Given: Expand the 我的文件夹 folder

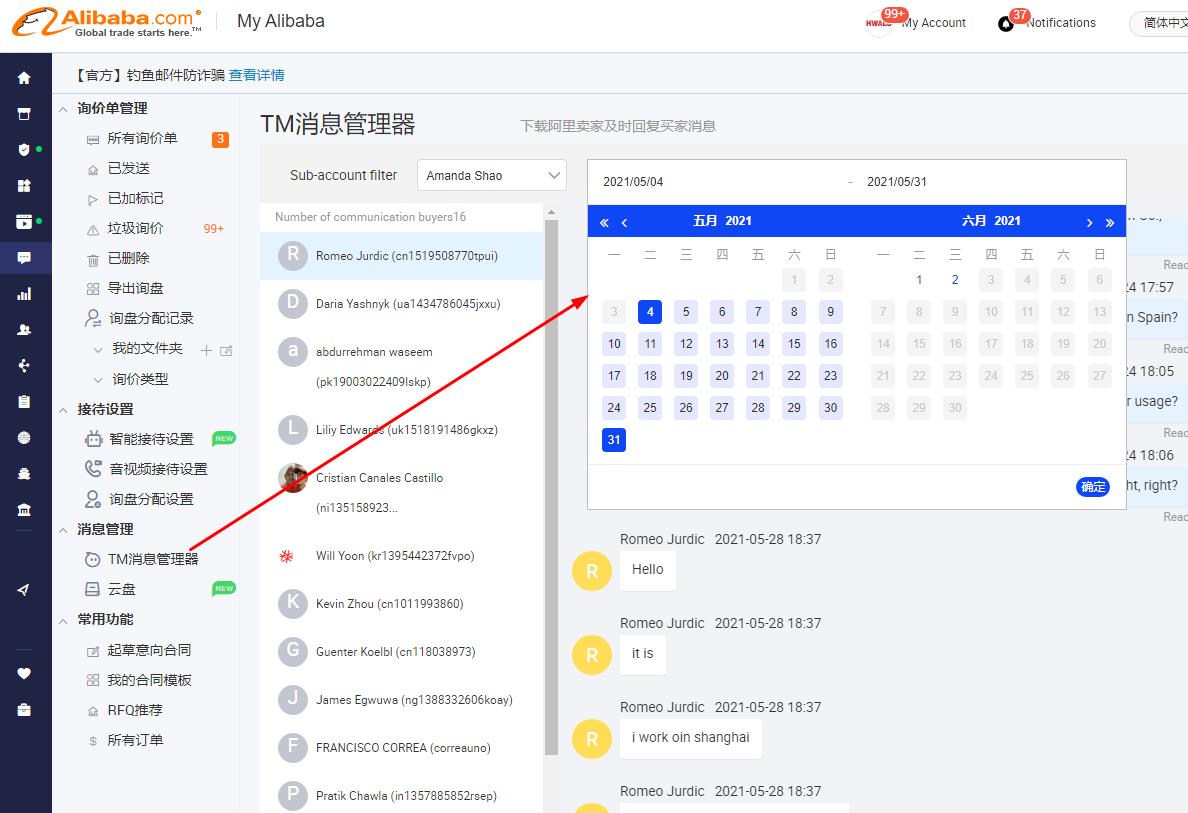Looking at the screenshot, I should [98, 349].
